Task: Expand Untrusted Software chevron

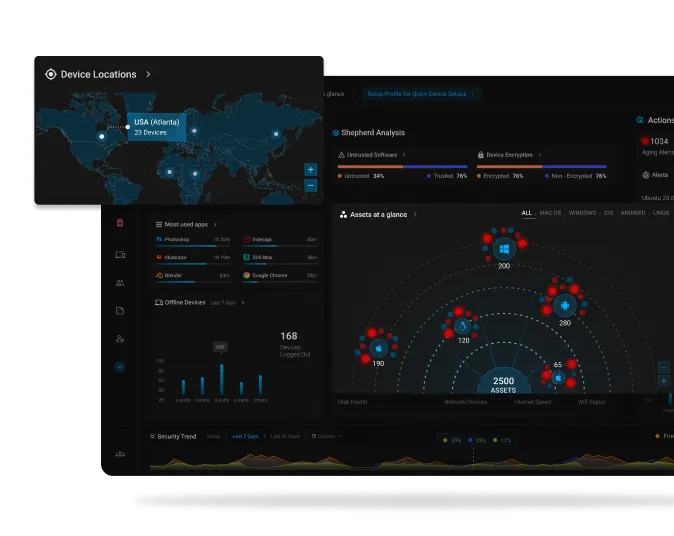Action: tap(404, 155)
